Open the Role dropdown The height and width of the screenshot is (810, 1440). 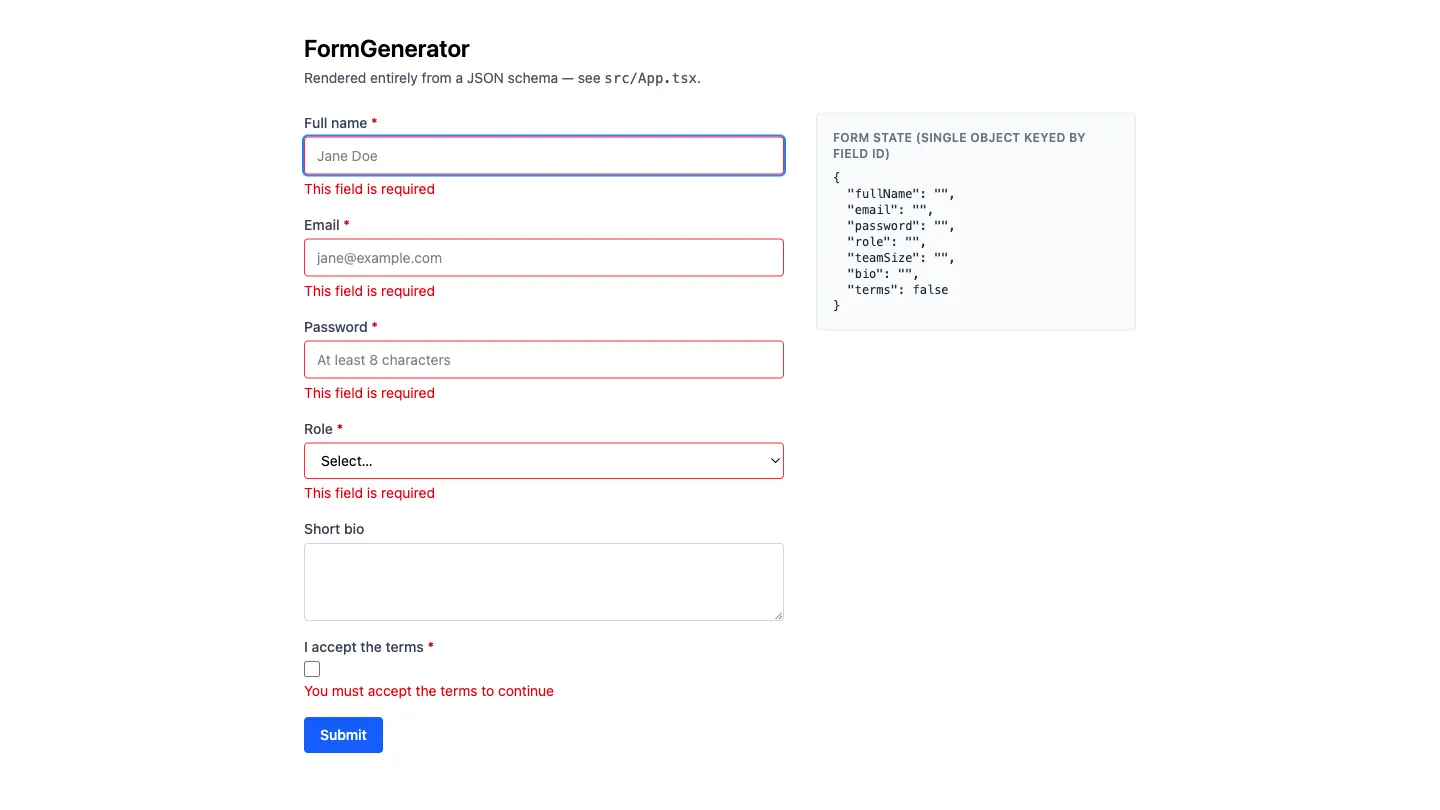[544, 461]
